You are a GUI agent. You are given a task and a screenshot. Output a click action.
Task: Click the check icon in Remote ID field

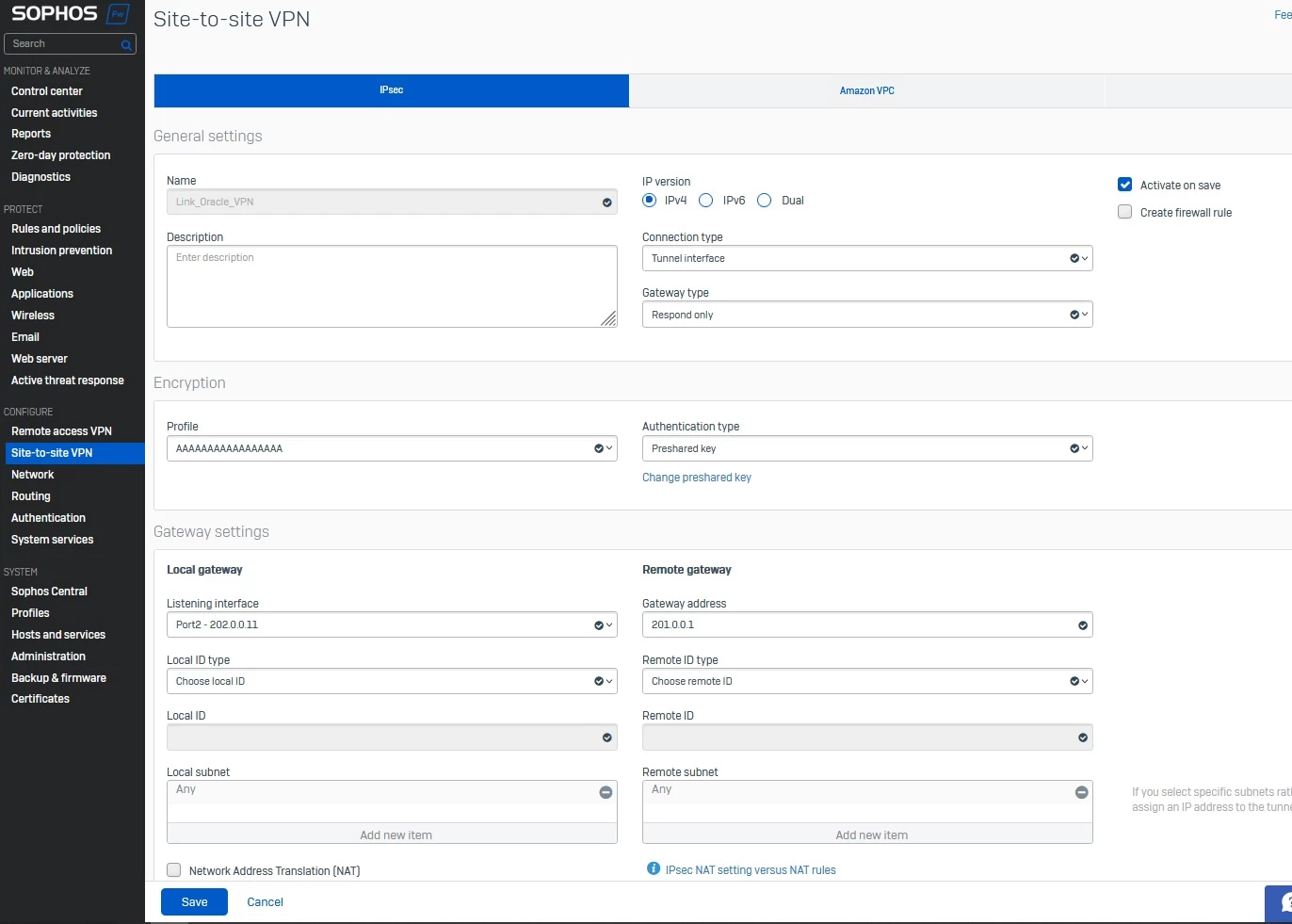click(1083, 738)
